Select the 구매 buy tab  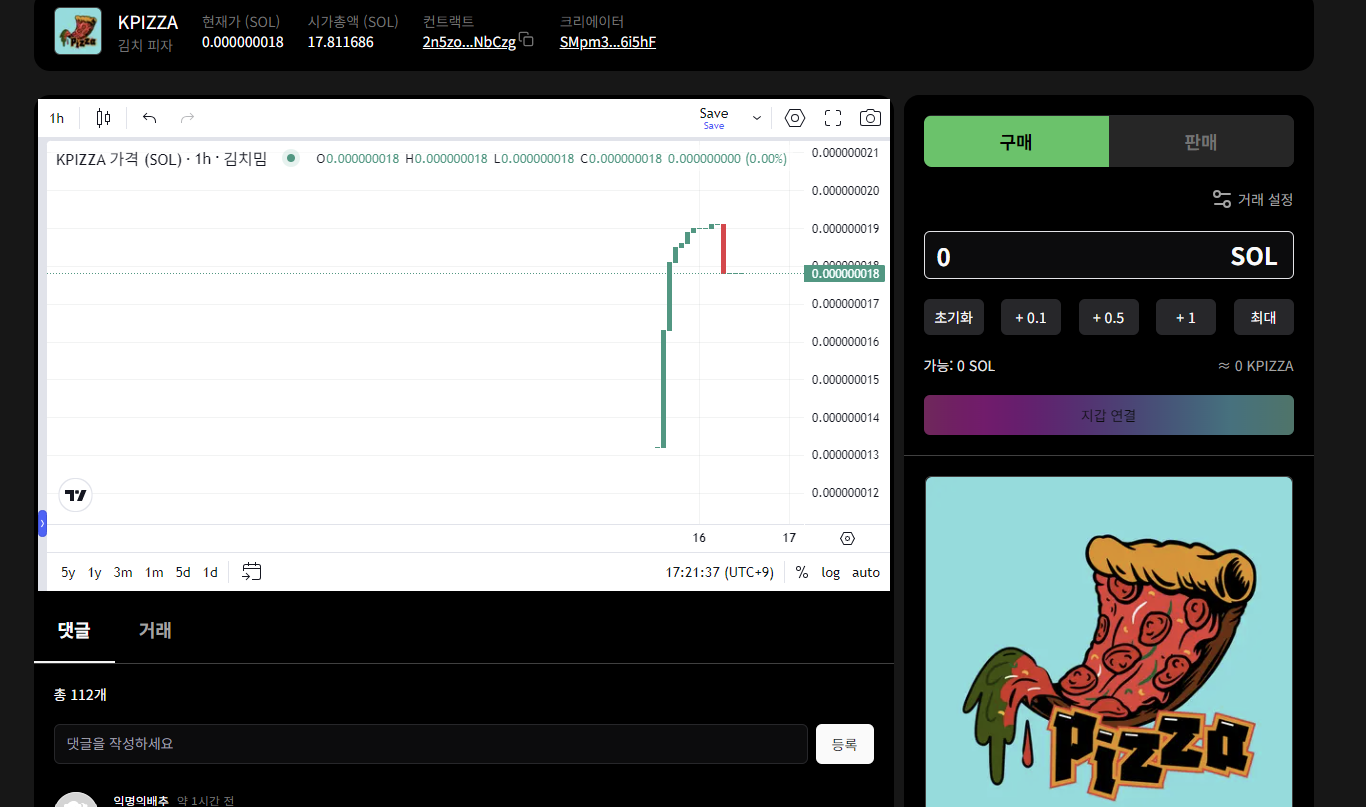[1016, 141]
